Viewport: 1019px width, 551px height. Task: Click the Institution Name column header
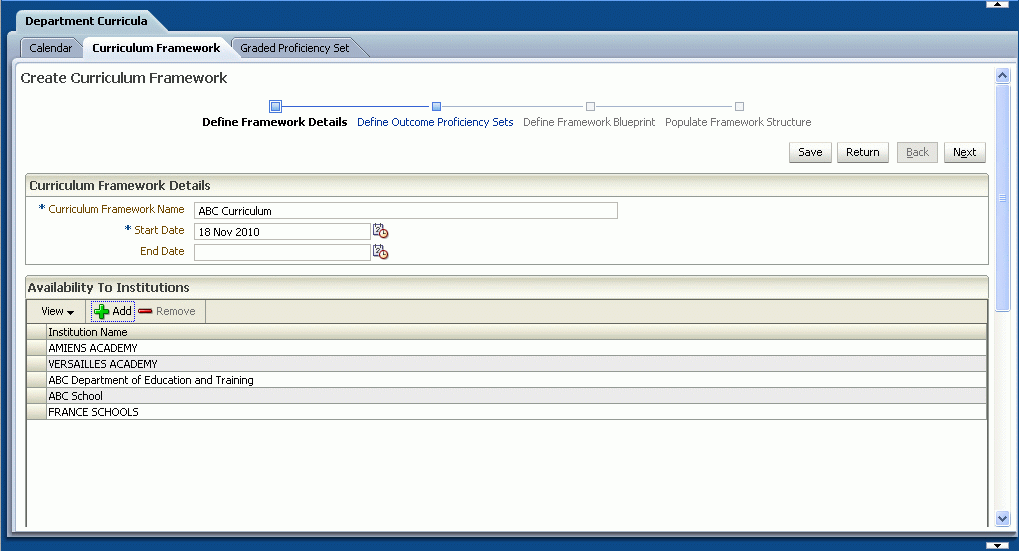(517, 332)
